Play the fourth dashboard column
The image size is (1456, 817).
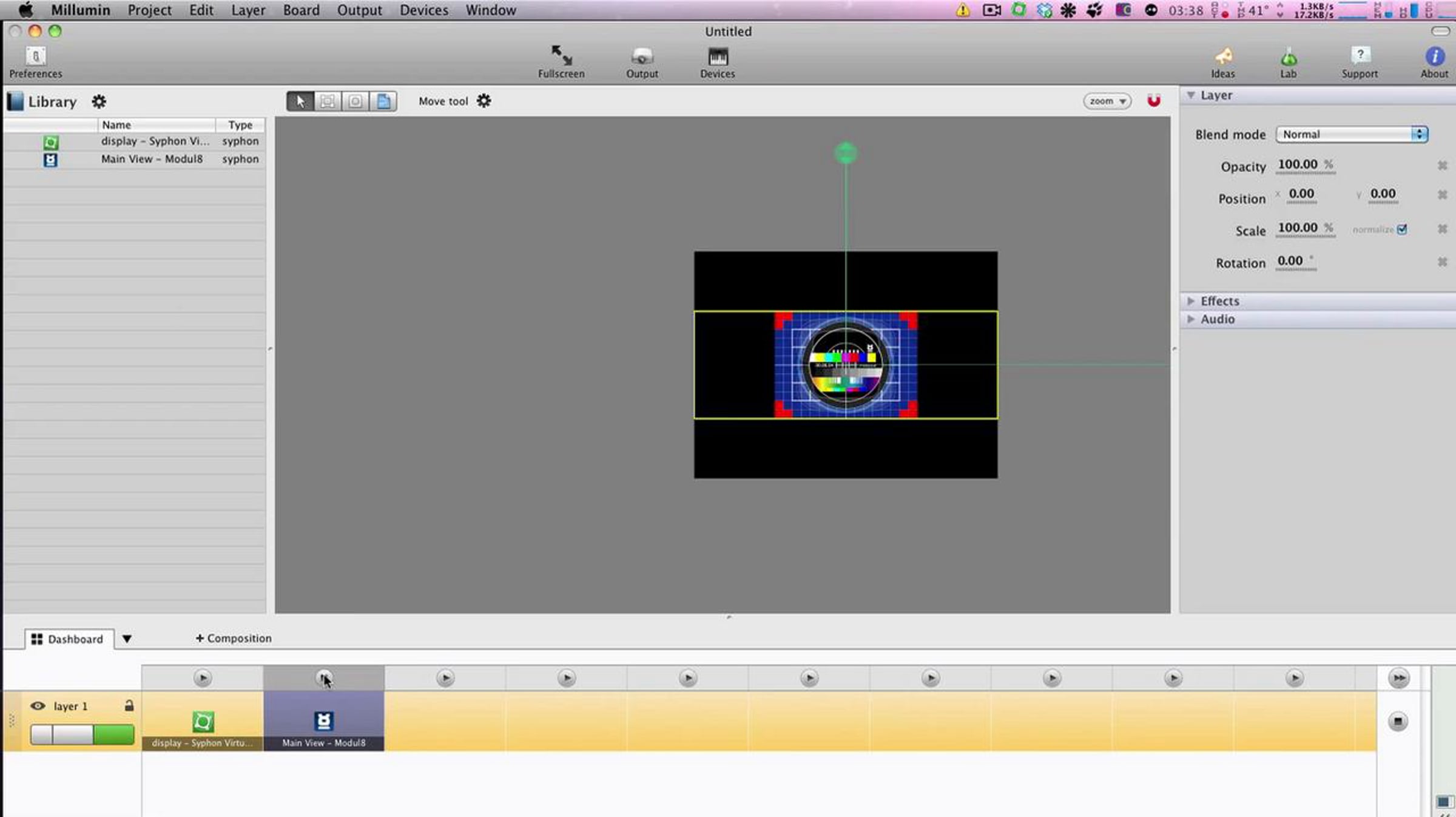567,678
